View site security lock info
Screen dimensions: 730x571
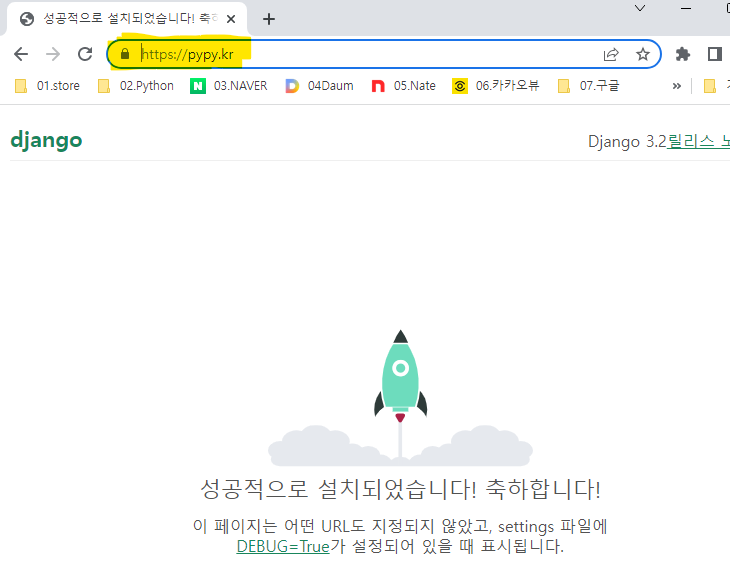[125, 54]
